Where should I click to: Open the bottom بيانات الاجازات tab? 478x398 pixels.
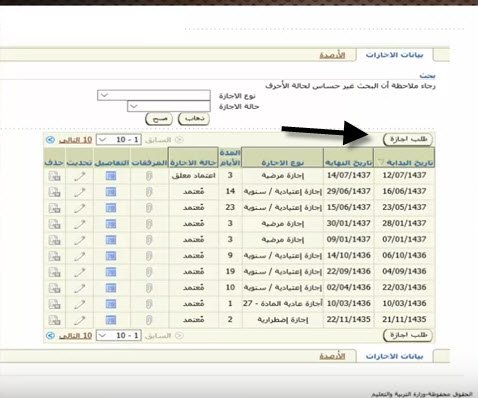pyautogui.click(x=394, y=356)
